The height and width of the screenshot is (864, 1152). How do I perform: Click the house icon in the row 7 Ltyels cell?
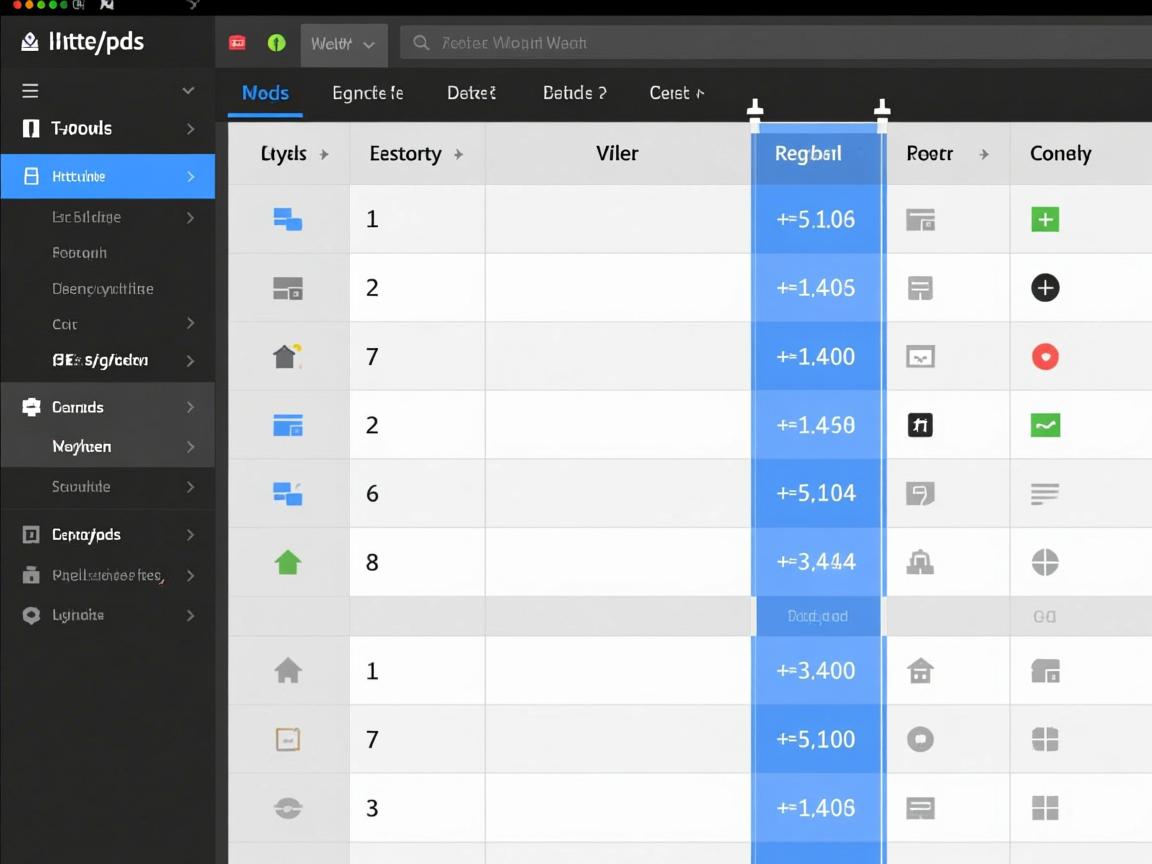tap(288, 356)
